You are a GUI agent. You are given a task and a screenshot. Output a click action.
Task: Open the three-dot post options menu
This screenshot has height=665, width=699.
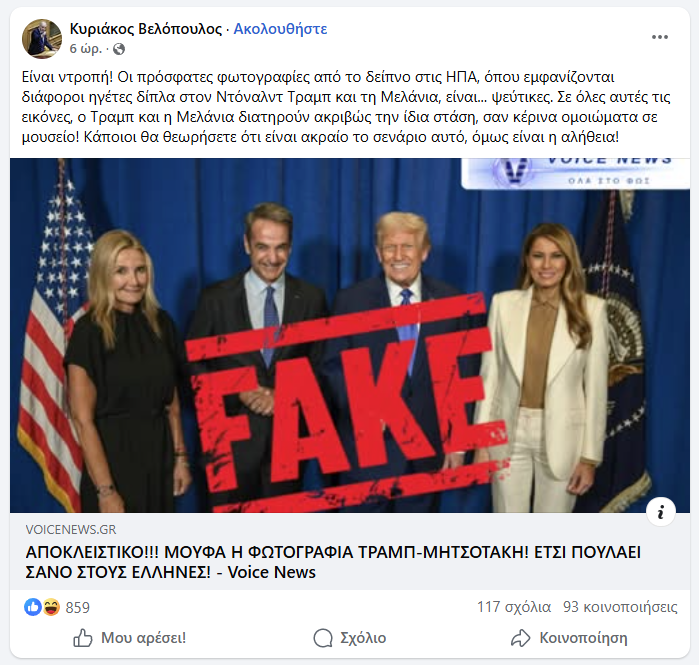[660, 37]
